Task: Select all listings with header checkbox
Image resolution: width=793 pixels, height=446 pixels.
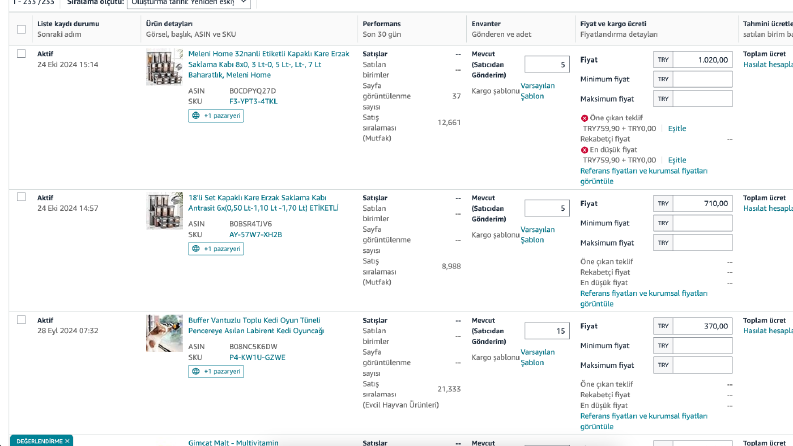Action: click(21, 29)
